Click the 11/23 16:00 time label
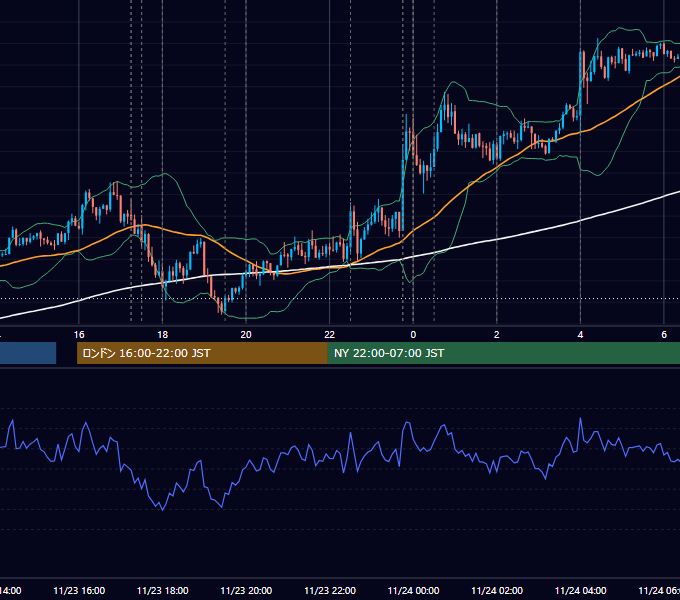The width and height of the screenshot is (680, 600). [79, 590]
